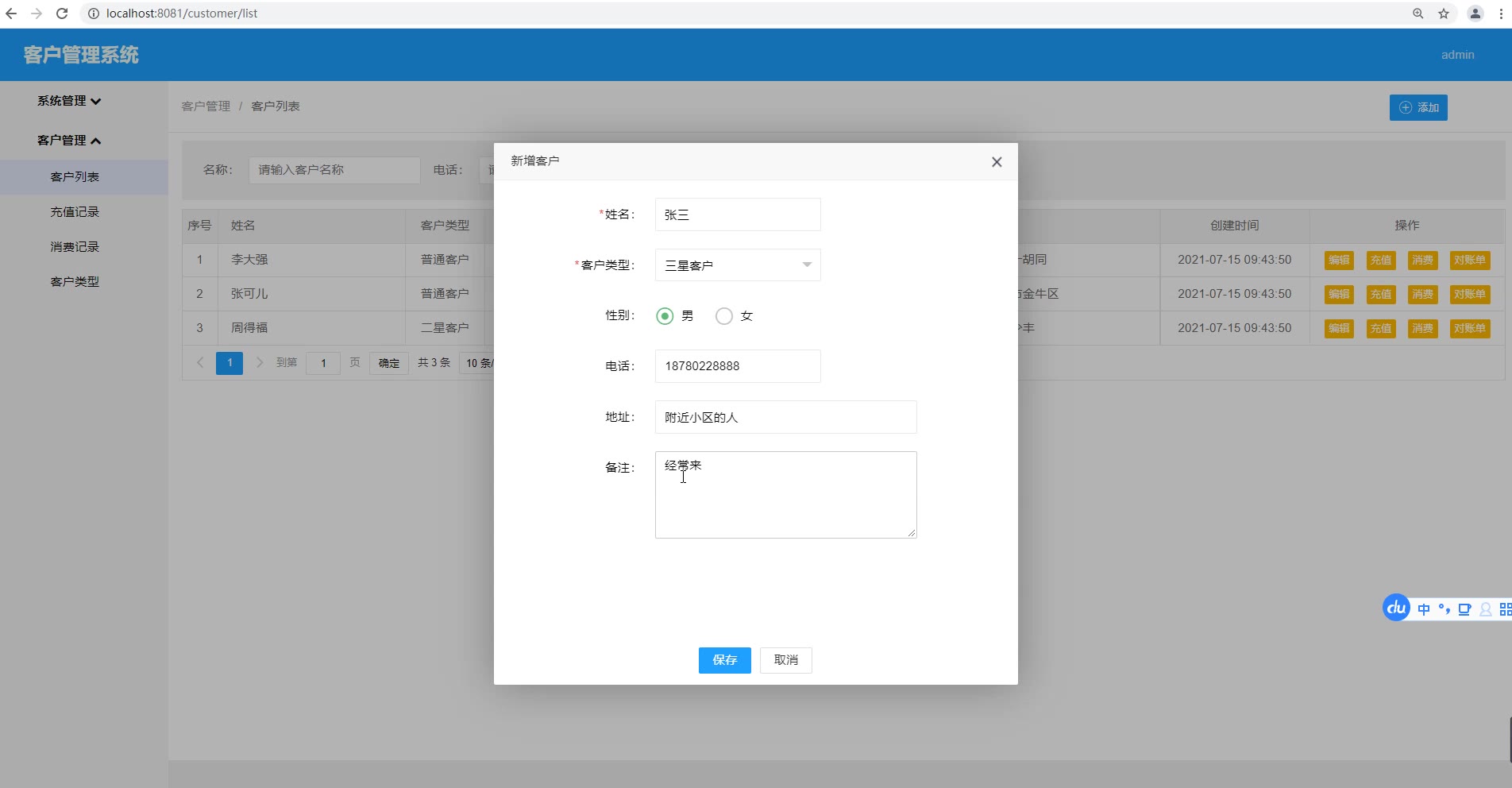
Task: Collapse the 客户管理 sidebar menu
Action: click(x=69, y=141)
